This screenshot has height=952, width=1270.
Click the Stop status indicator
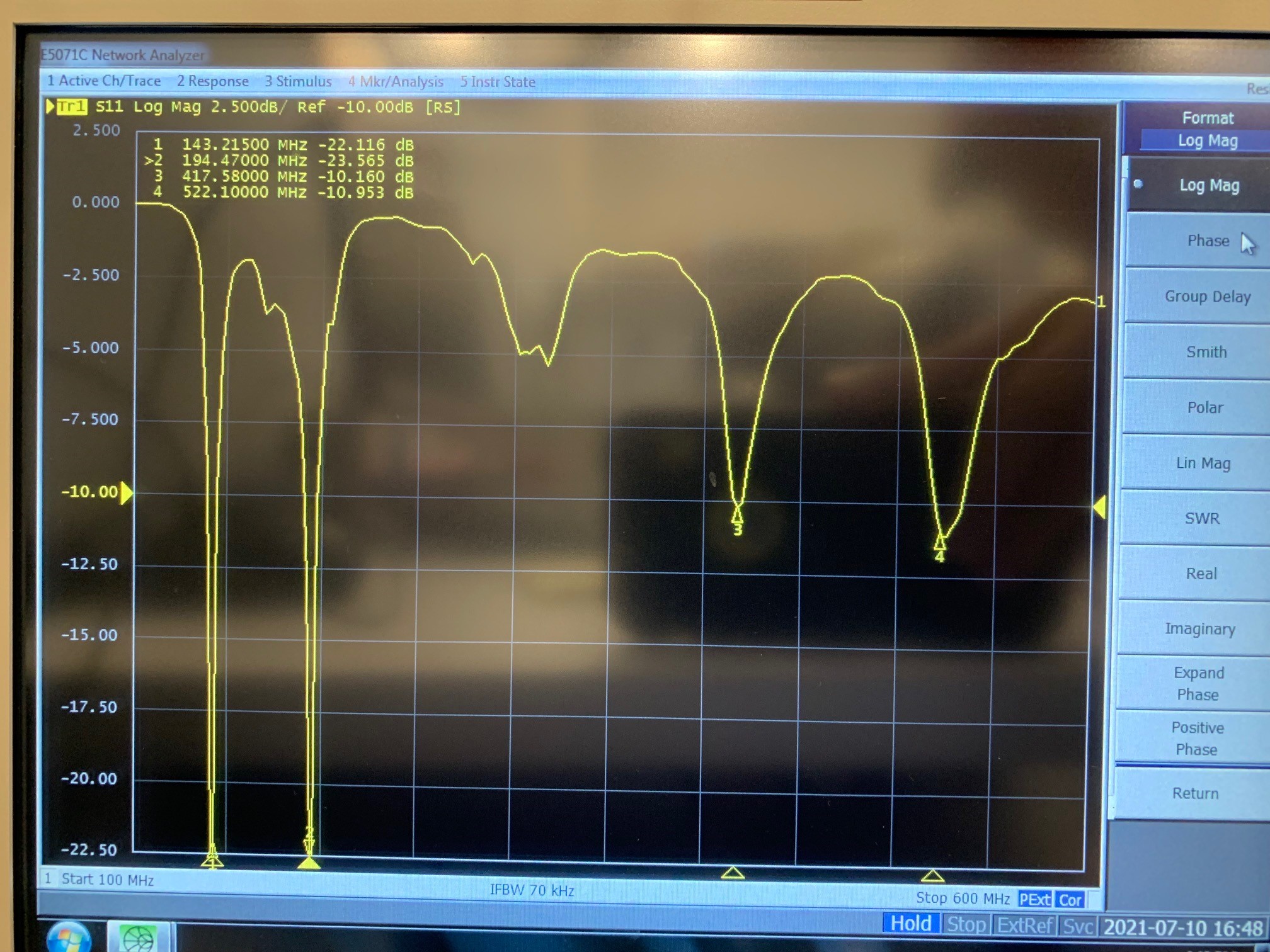click(x=966, y=924)
